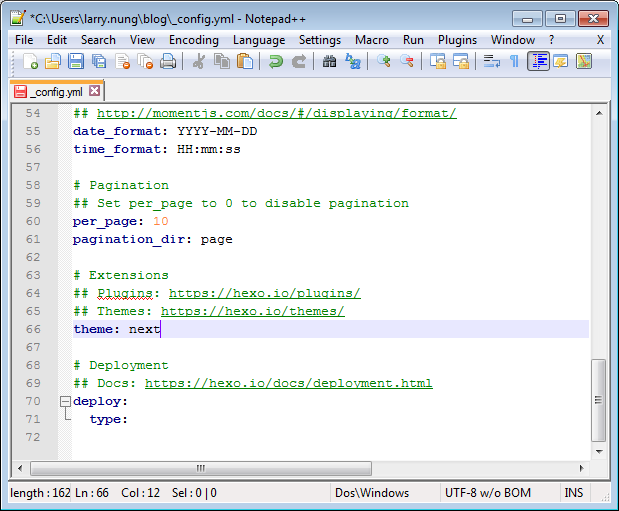This screenshot has width=619, height=511.
Task: Open the Plugins menu
Action: 458,40
